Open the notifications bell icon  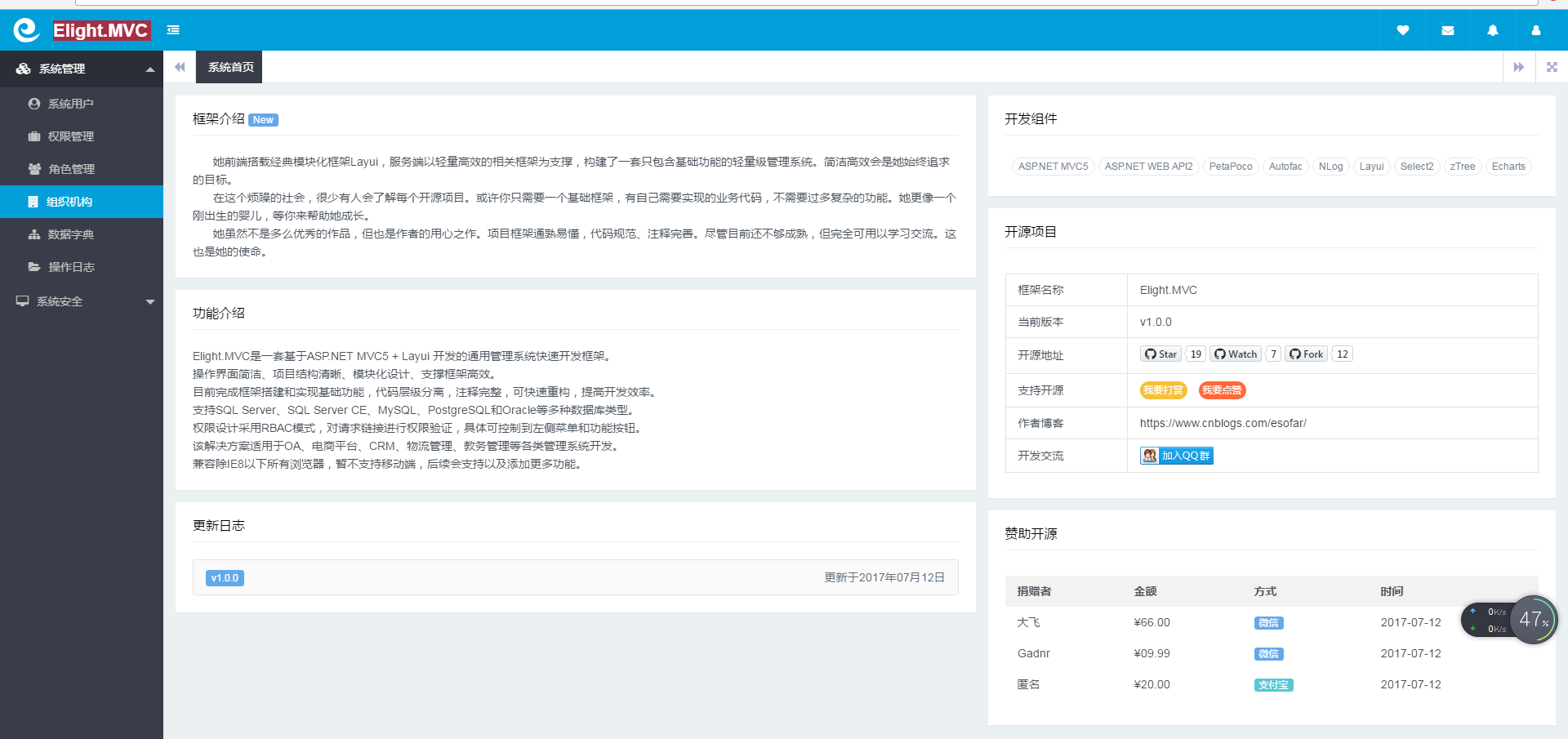coord(1493,30)
